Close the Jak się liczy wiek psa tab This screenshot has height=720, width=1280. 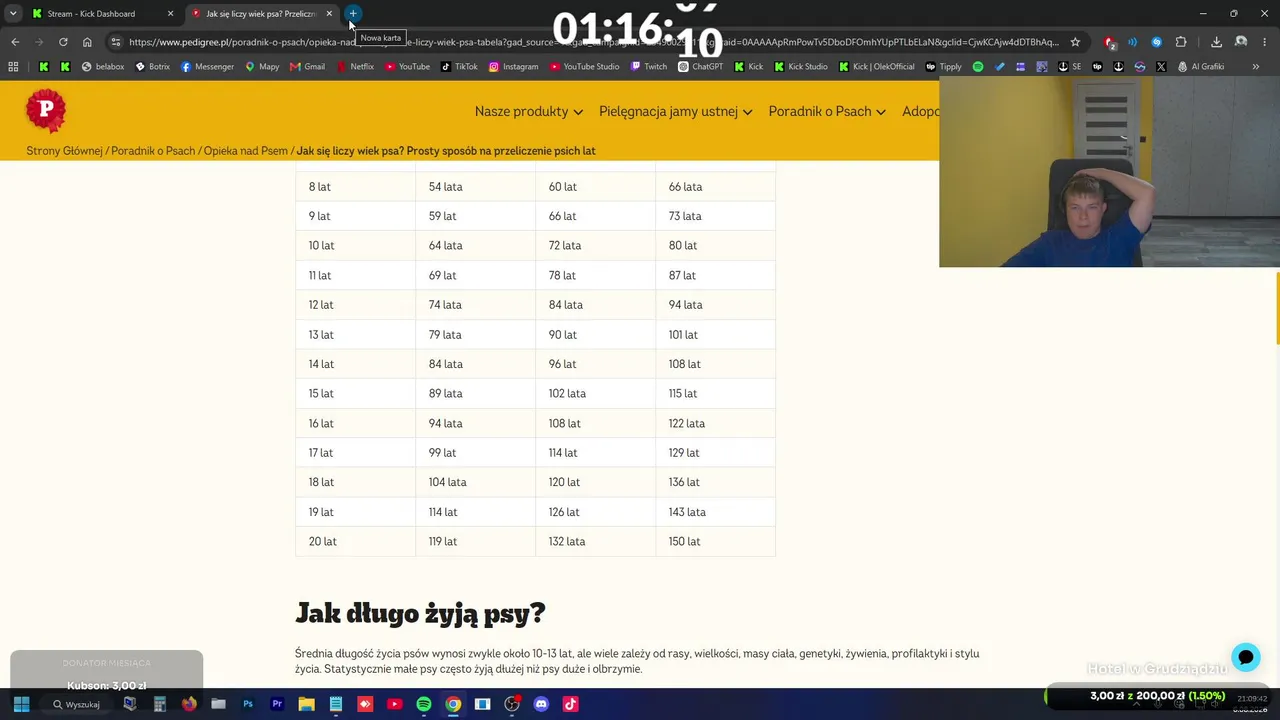(329, 14)
